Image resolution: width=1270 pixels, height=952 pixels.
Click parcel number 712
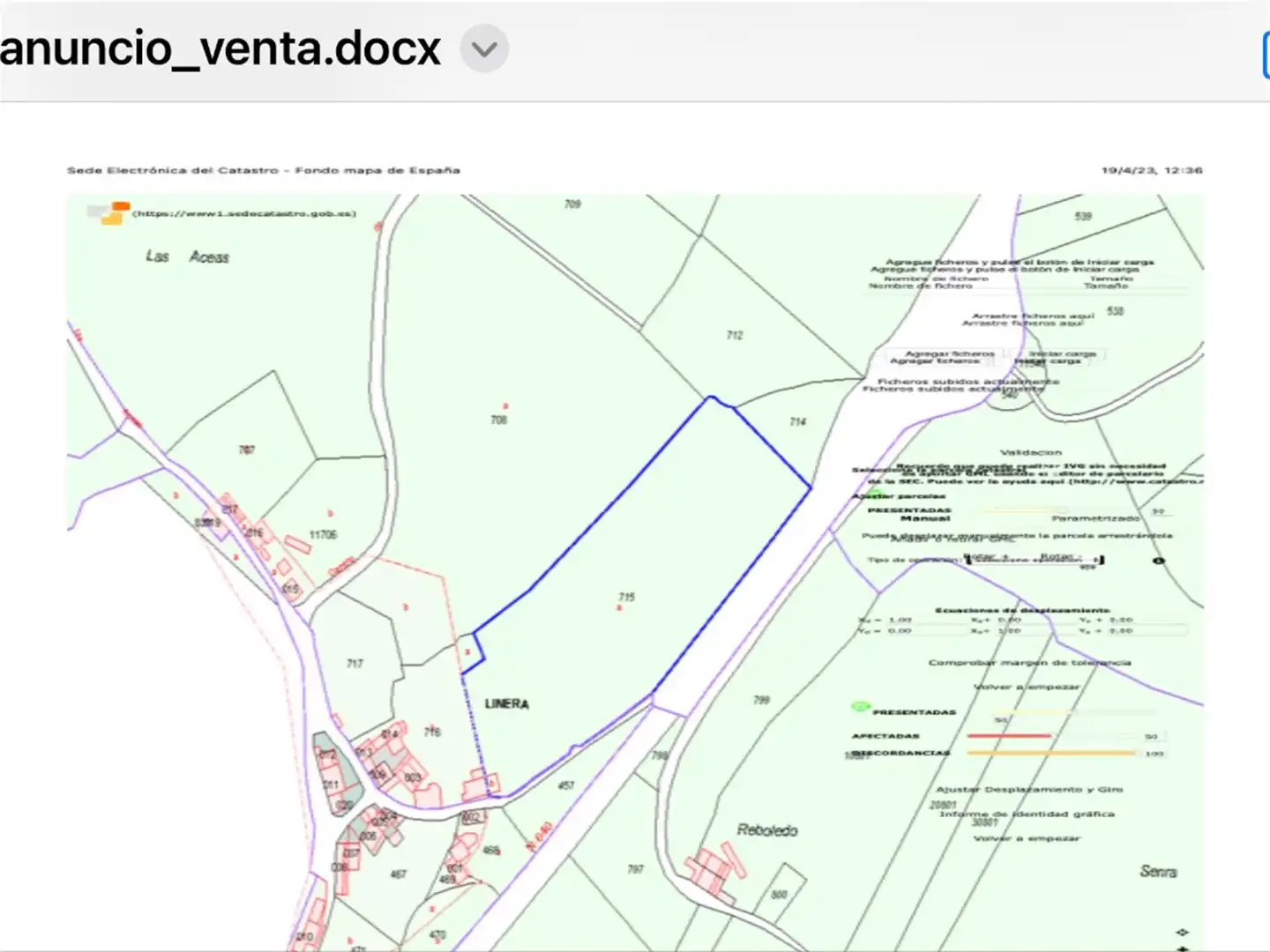[x=735, y=335]
